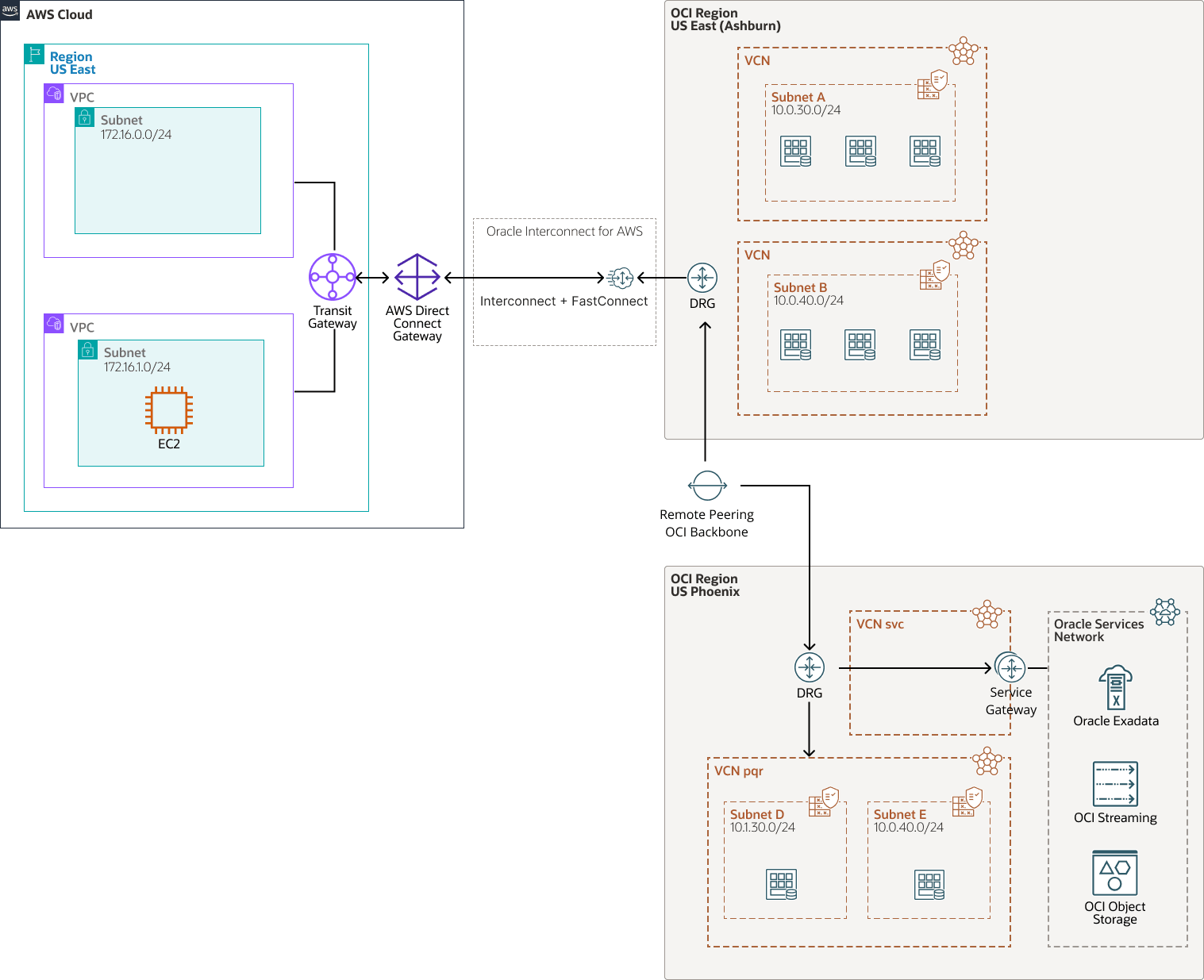Viewport: 1204px width, 980px height.
Task: Select the Subnet D database icon
Action: click(782, 884)
